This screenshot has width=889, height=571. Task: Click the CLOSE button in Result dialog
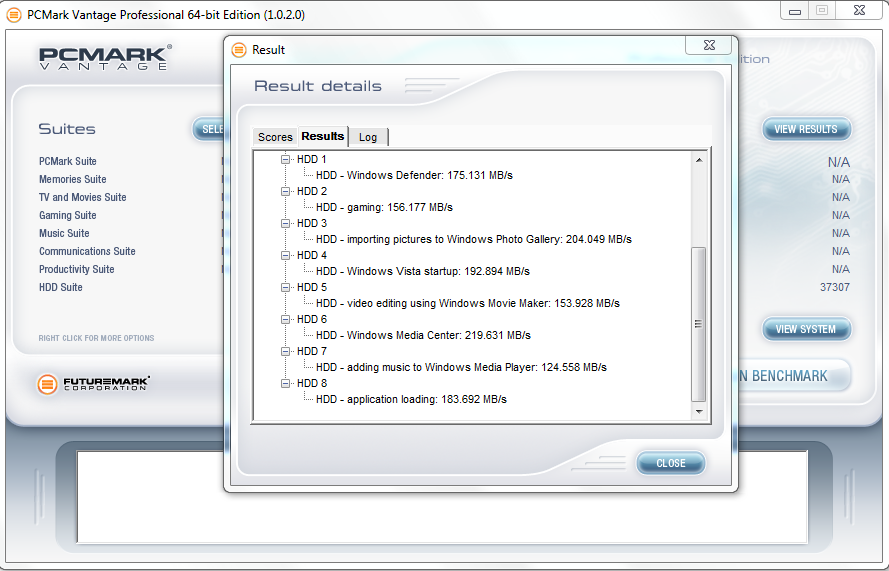pyautogui.click(x=671, y=463)
